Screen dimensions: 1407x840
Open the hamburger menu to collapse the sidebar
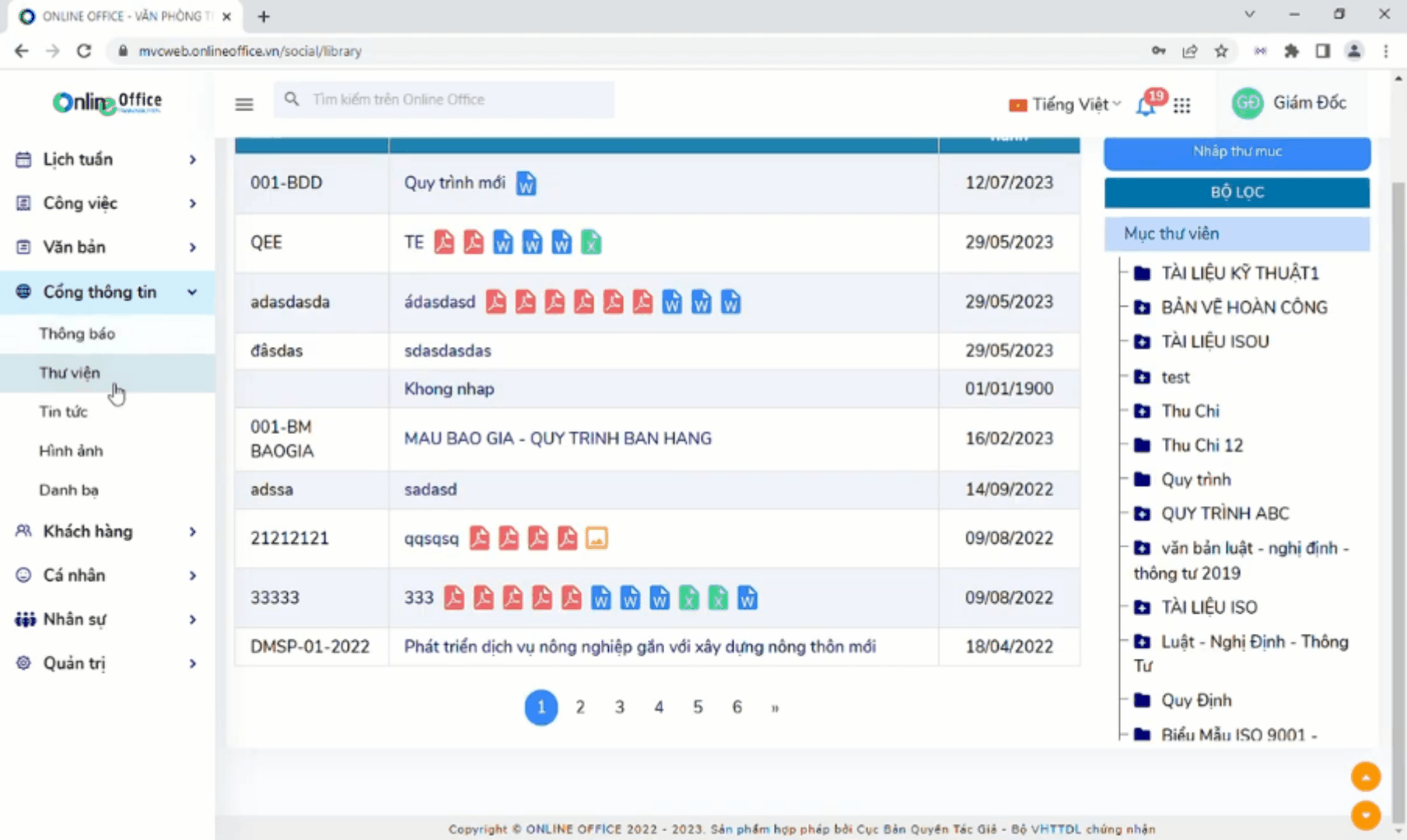click(244, 103)
